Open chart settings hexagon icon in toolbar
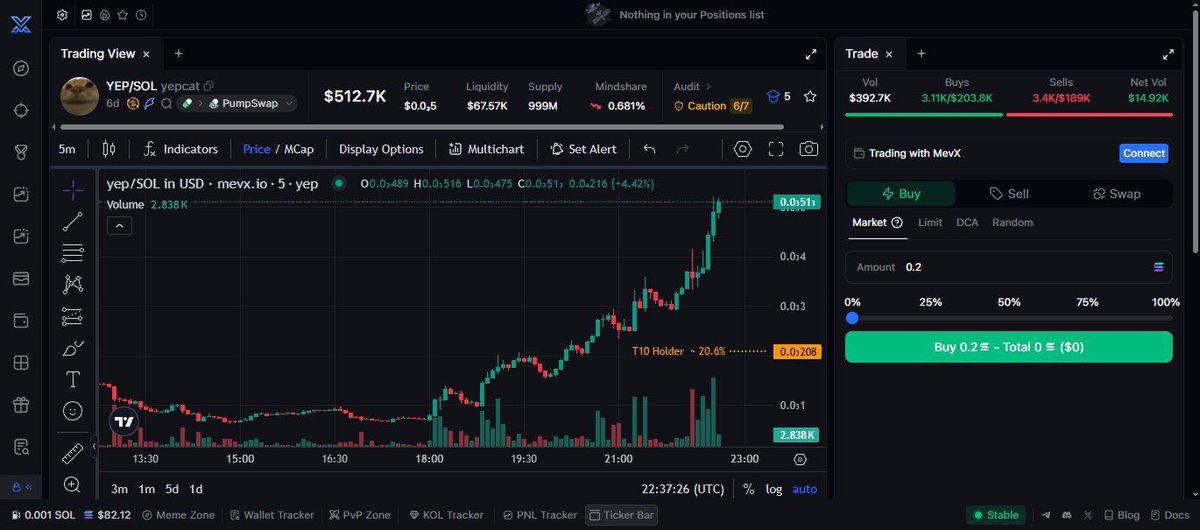The height and width of the screenshot is (530, 1200). pos(742,149)
